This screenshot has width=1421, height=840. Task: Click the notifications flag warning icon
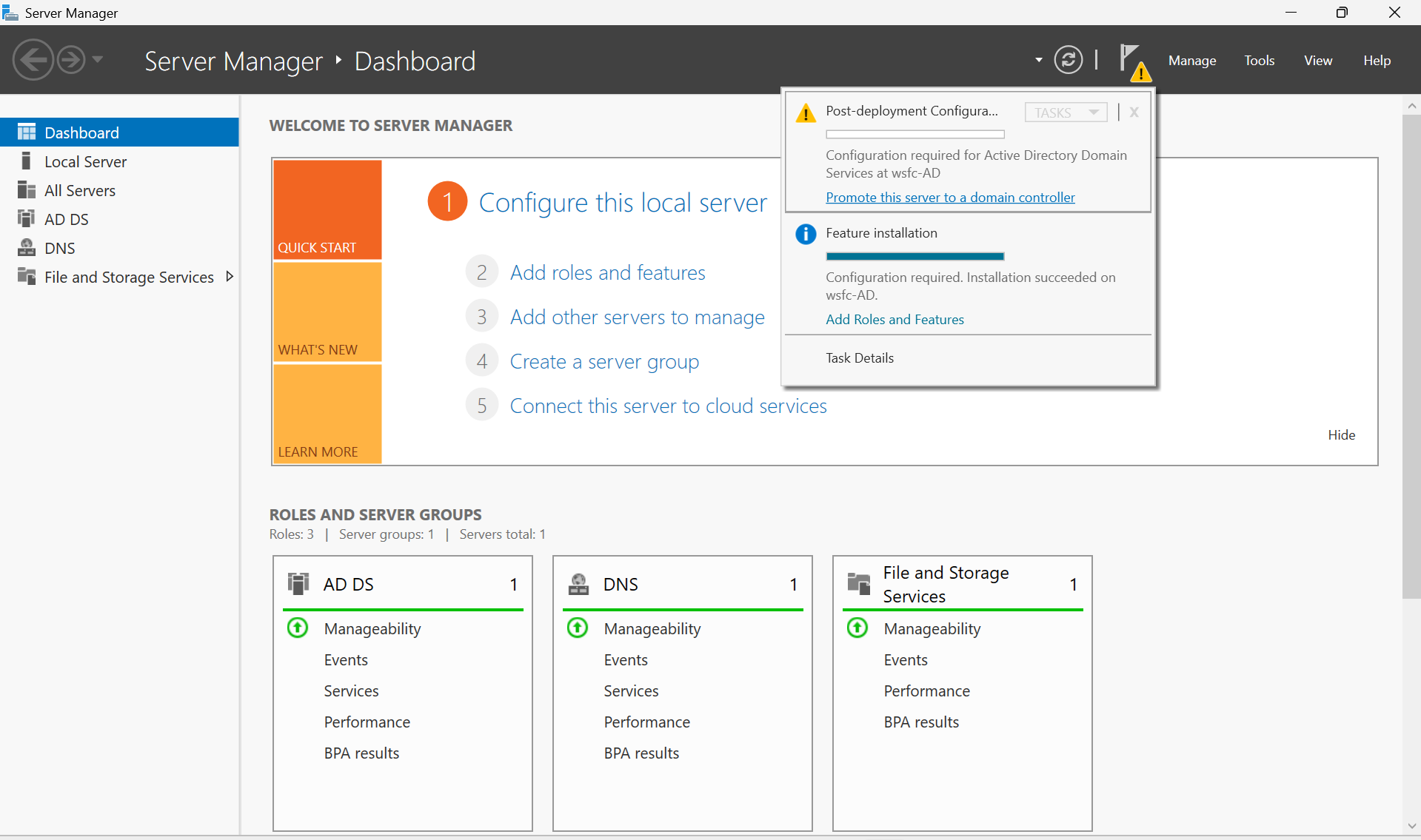pyautogui.click(x=1134, y=61)
